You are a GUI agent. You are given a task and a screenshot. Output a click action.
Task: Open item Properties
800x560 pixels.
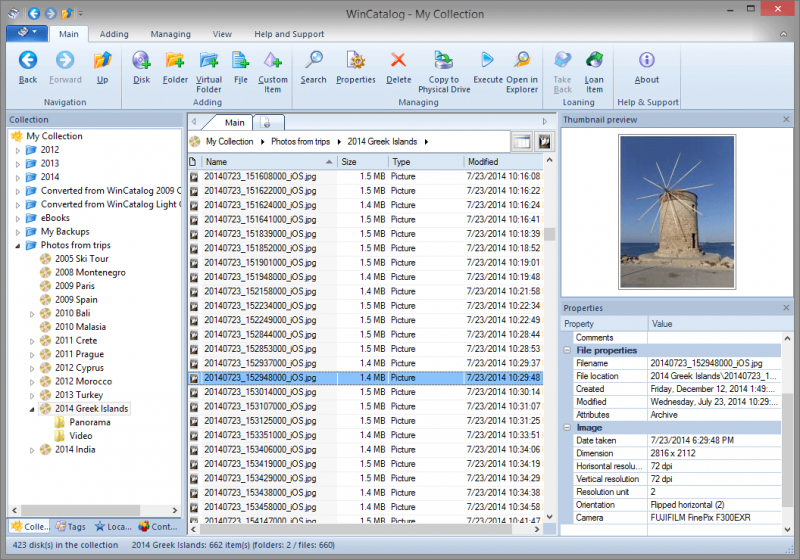356,67
